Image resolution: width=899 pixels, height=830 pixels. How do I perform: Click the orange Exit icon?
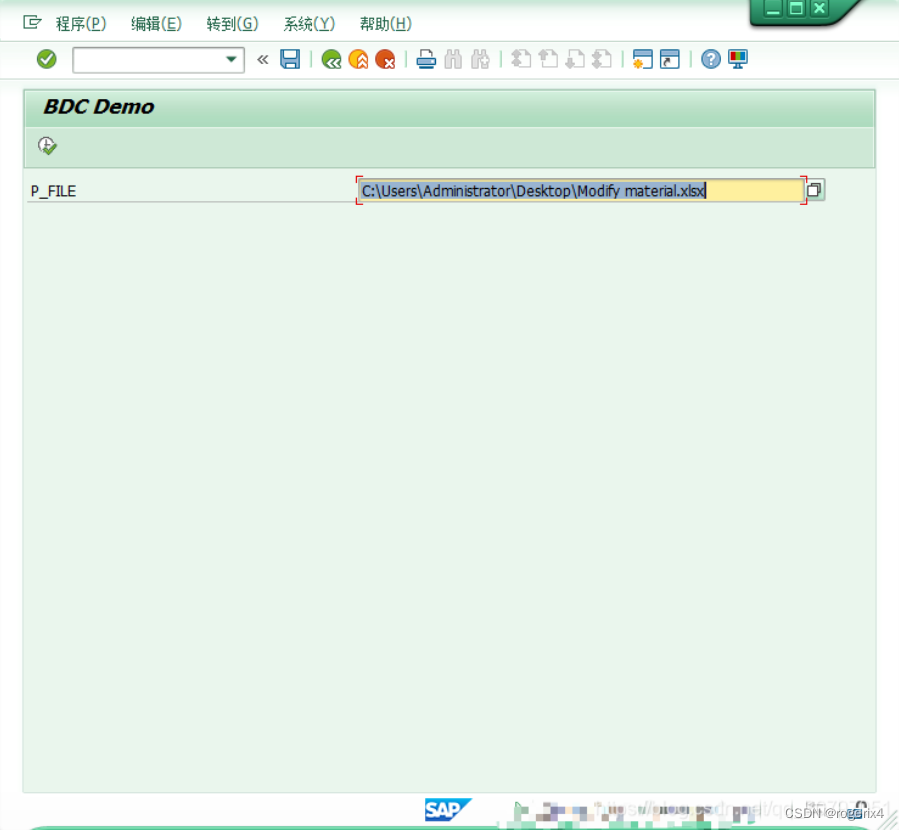(x=358, y=59)
